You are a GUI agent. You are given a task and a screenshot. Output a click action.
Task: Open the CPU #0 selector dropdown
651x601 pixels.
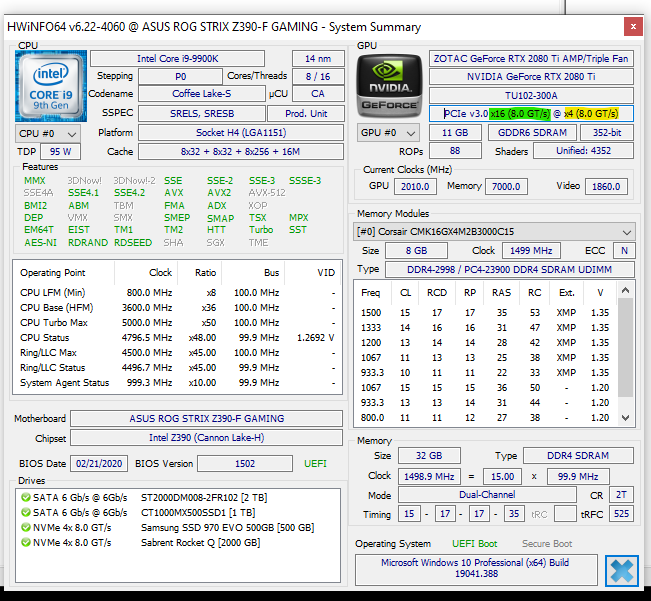(48, 134)
